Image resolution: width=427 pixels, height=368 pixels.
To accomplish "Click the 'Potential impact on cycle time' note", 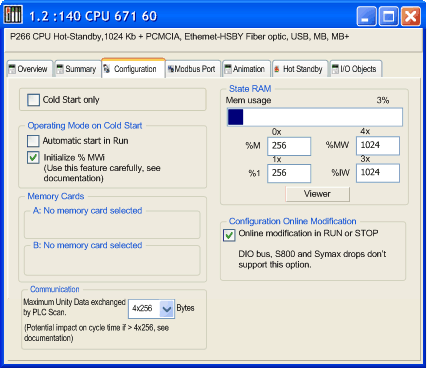I will [96, 333].
